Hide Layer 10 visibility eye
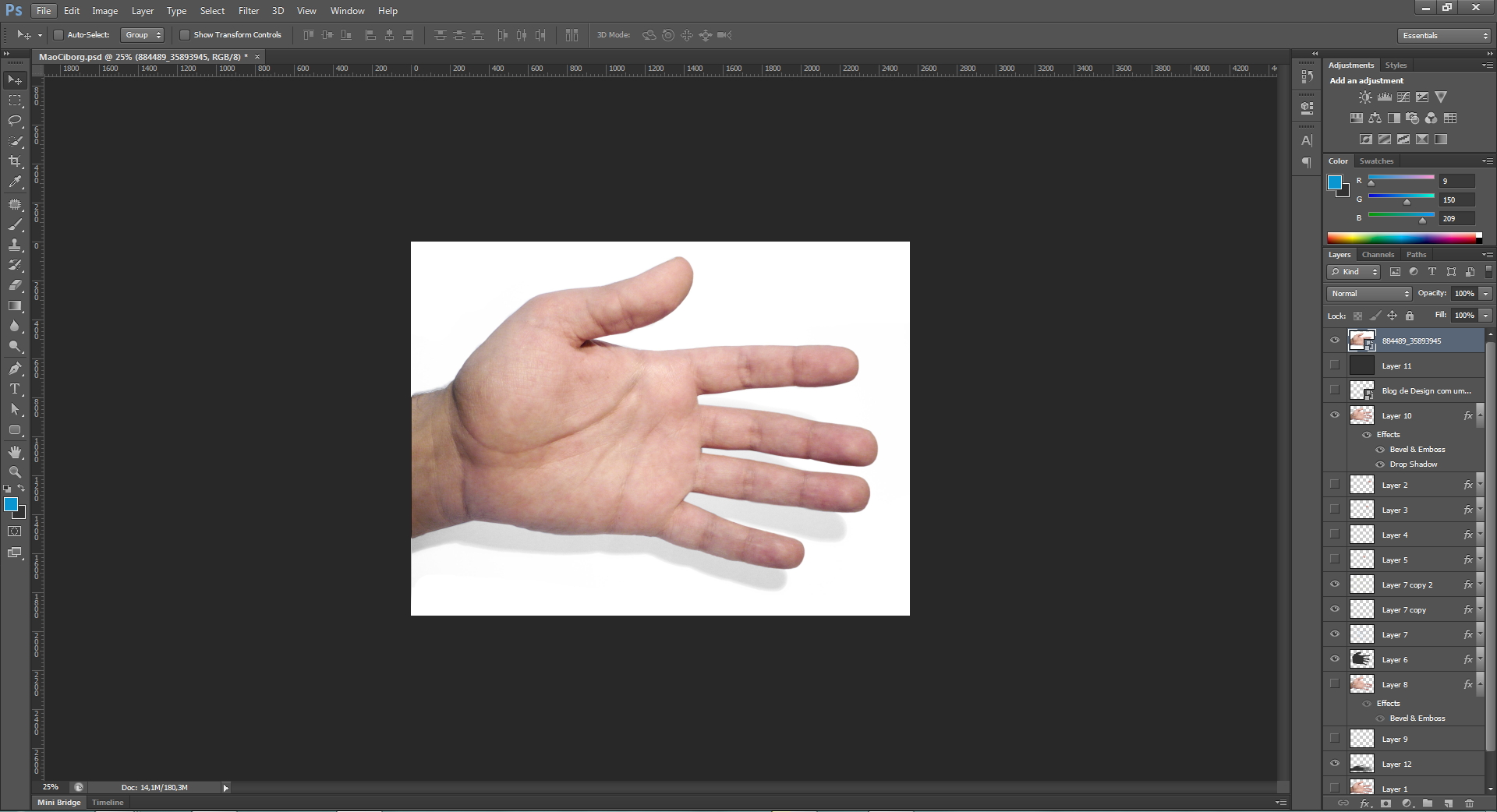Viewport: 1497px width, 812px height. pos(1335,415)
